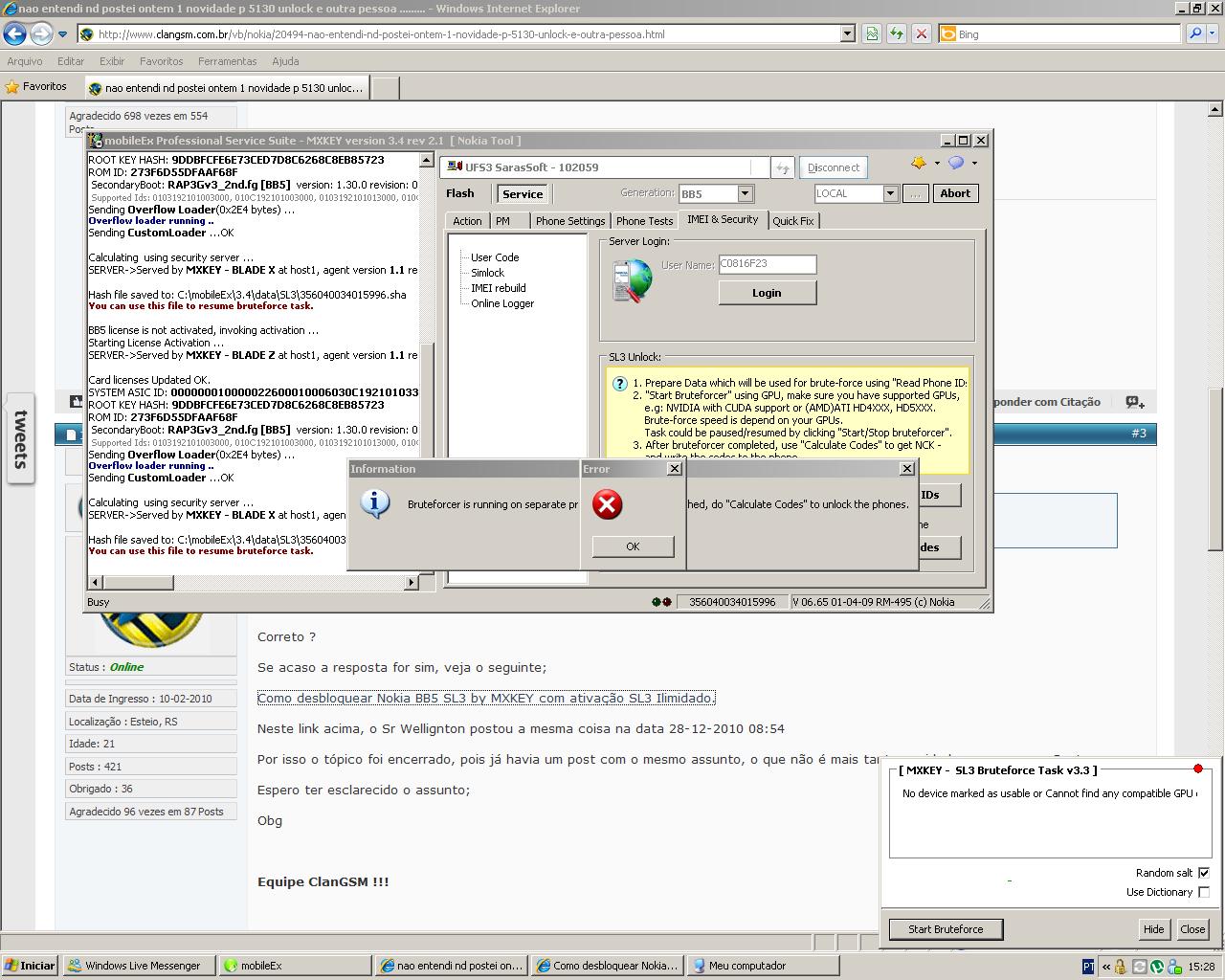Screen dimensions: 1225x980
Task: Click the User Name input field
Action: [x=768, y=264]
